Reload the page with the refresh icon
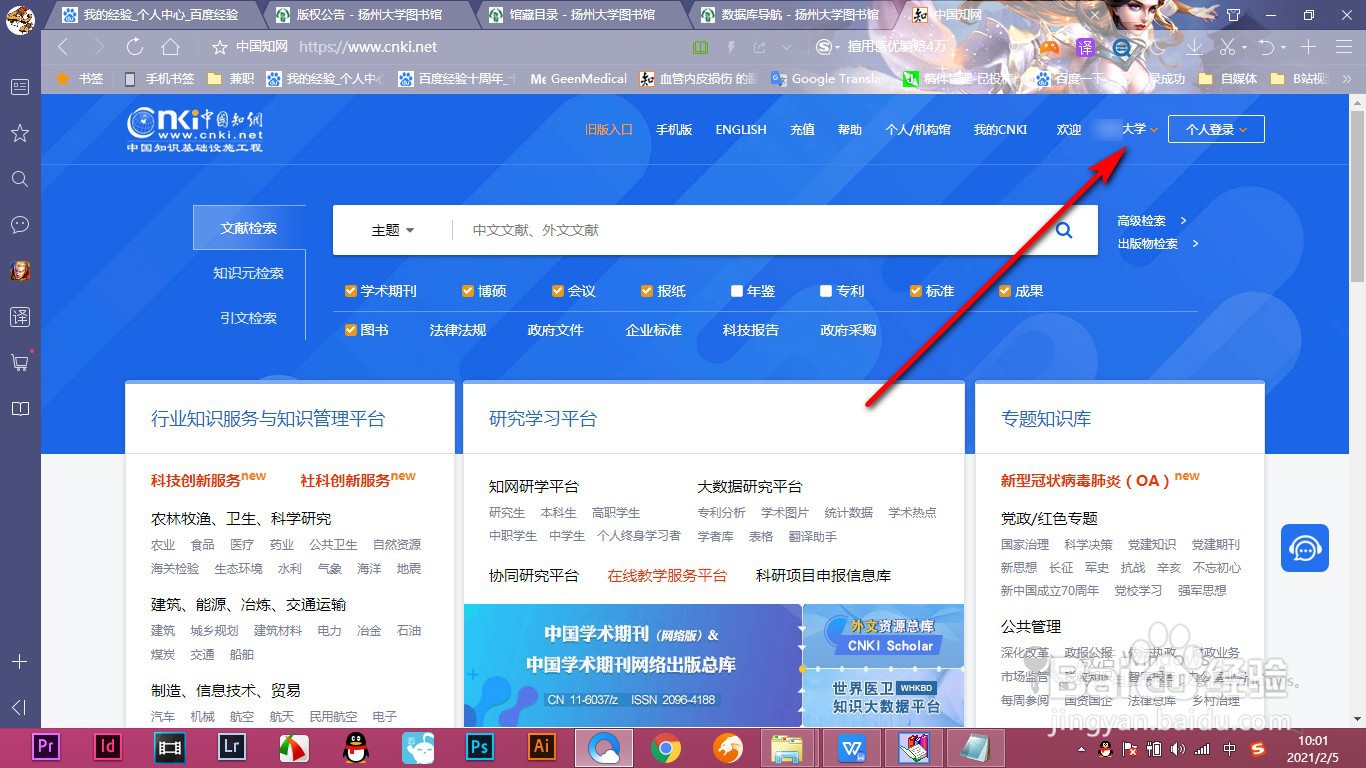 (x=134, y=47)
